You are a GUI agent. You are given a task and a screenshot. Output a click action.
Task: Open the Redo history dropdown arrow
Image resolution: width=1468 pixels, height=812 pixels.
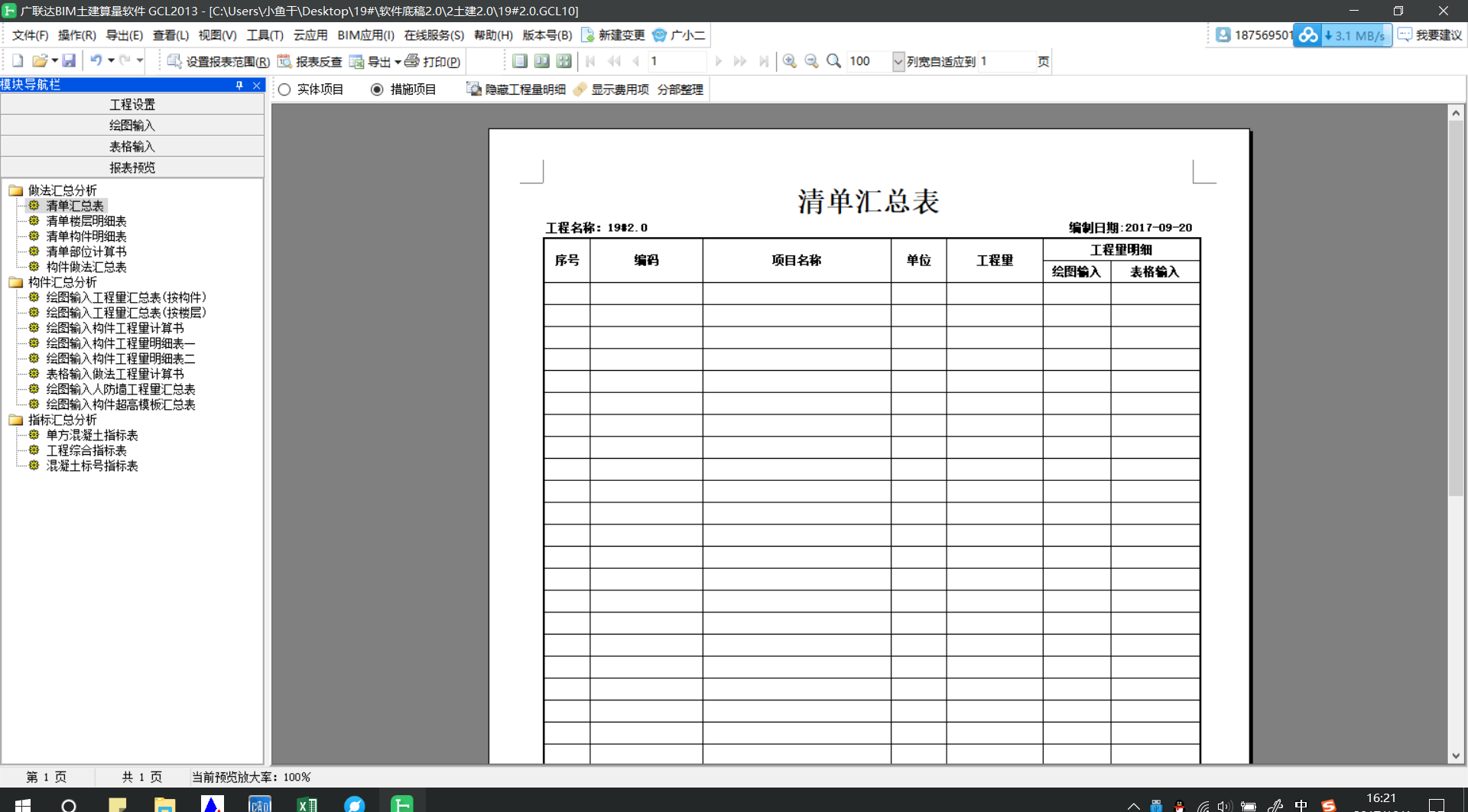point(139,61)
